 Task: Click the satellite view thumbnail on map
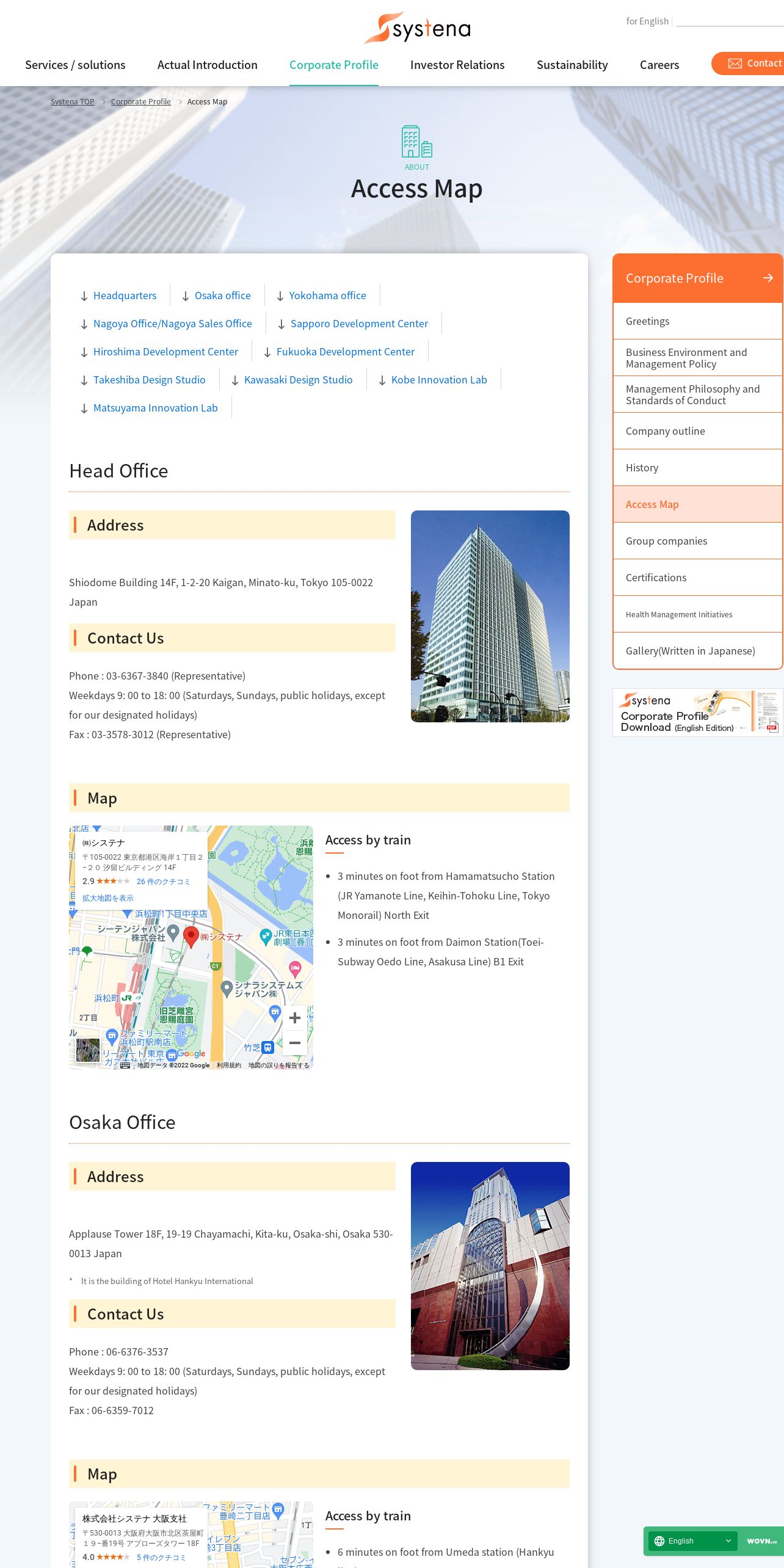click(x=88, y=1050)
